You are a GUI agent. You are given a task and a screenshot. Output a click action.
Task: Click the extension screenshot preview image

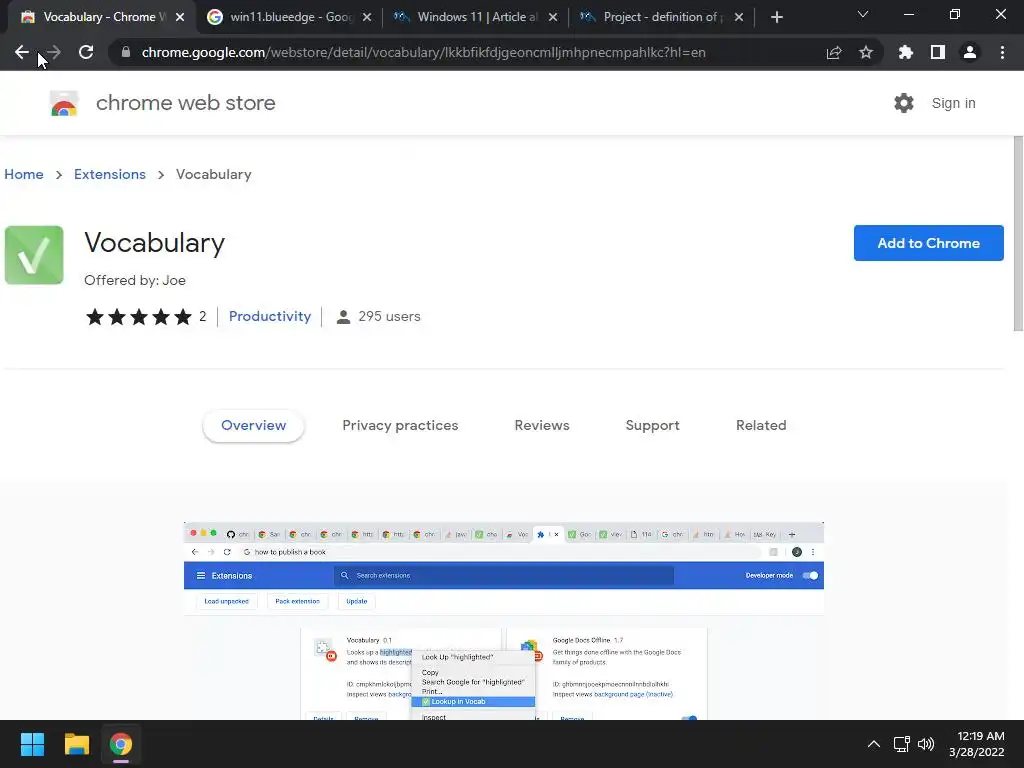tap(504, 620)
